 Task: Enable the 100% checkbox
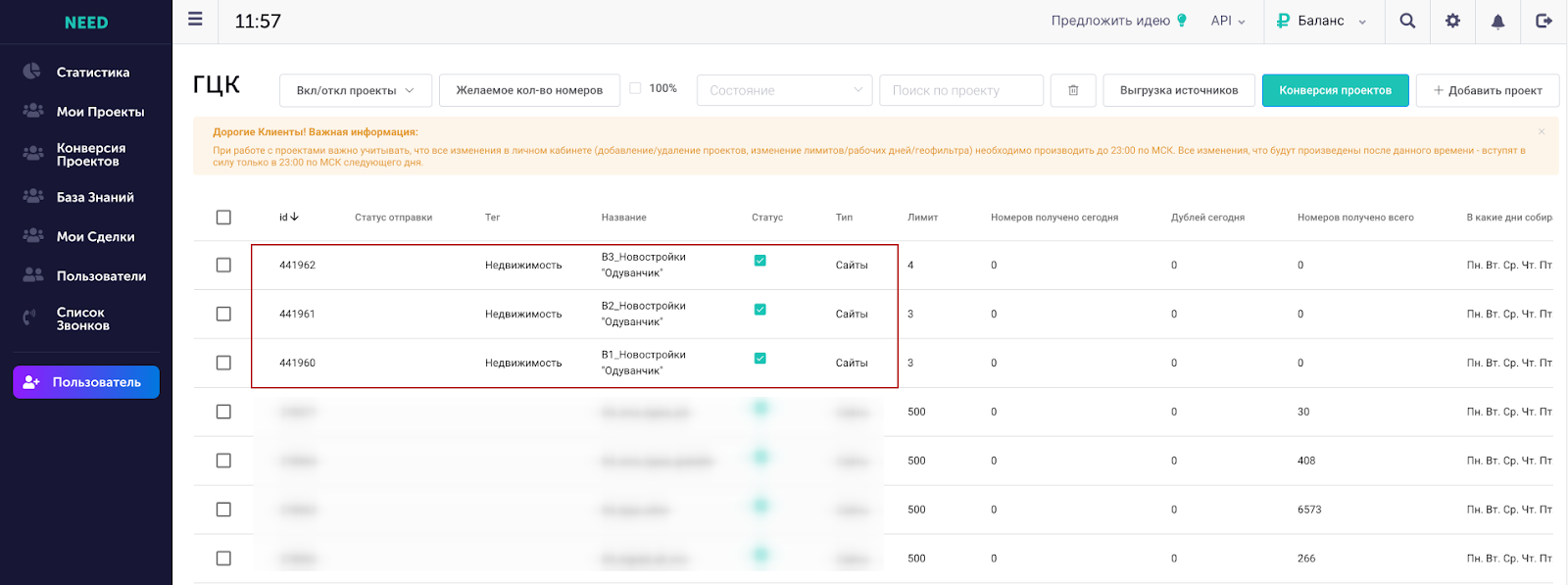[x=635, y=88]
